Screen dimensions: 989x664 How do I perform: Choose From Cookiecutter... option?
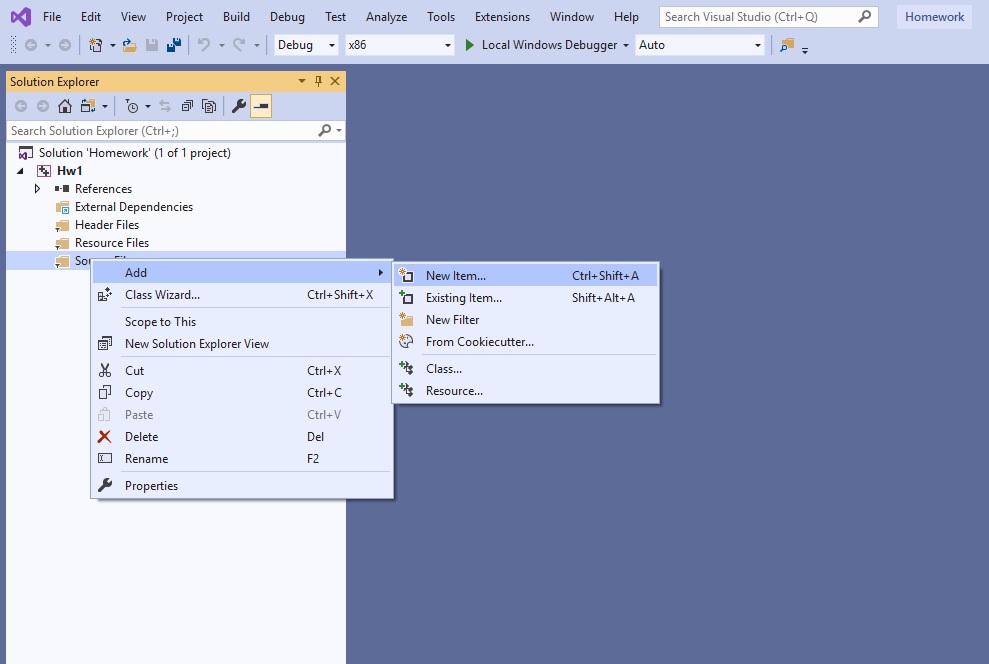(x=525, y=342)
